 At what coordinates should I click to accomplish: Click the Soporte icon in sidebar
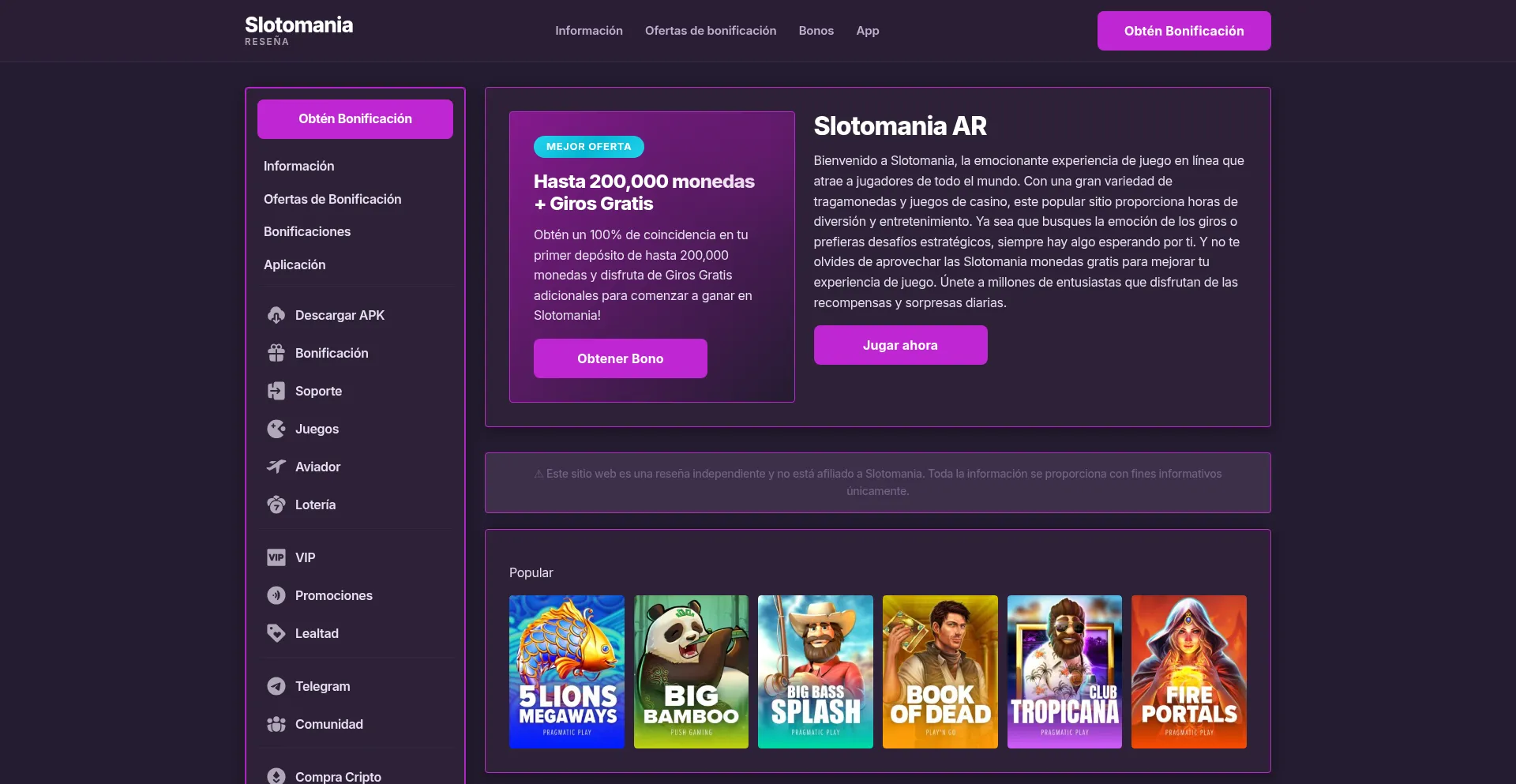tap(276, 391)
